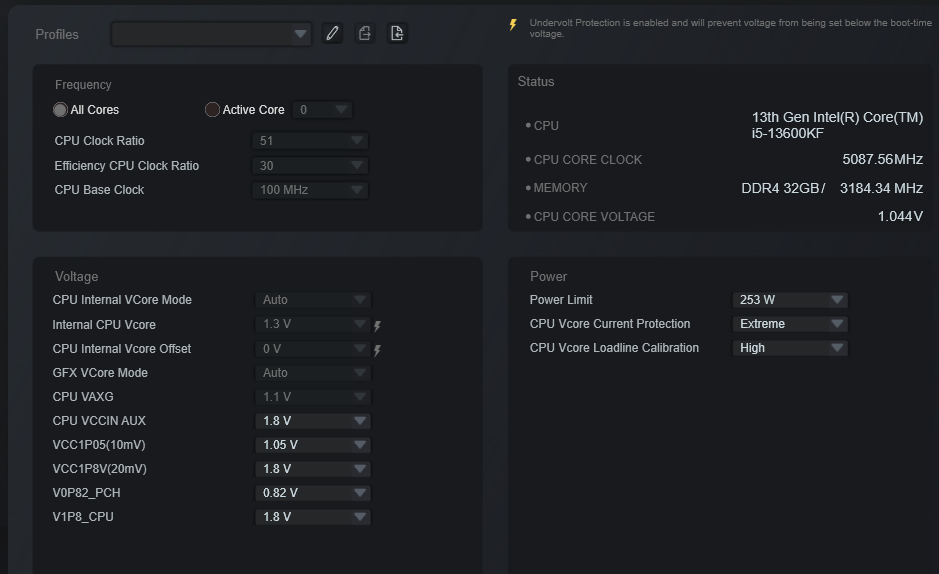Image resolution: width=939 pixels, height=574 pixels.
Task: Open the Profiles dropdown
Action: 211,34
